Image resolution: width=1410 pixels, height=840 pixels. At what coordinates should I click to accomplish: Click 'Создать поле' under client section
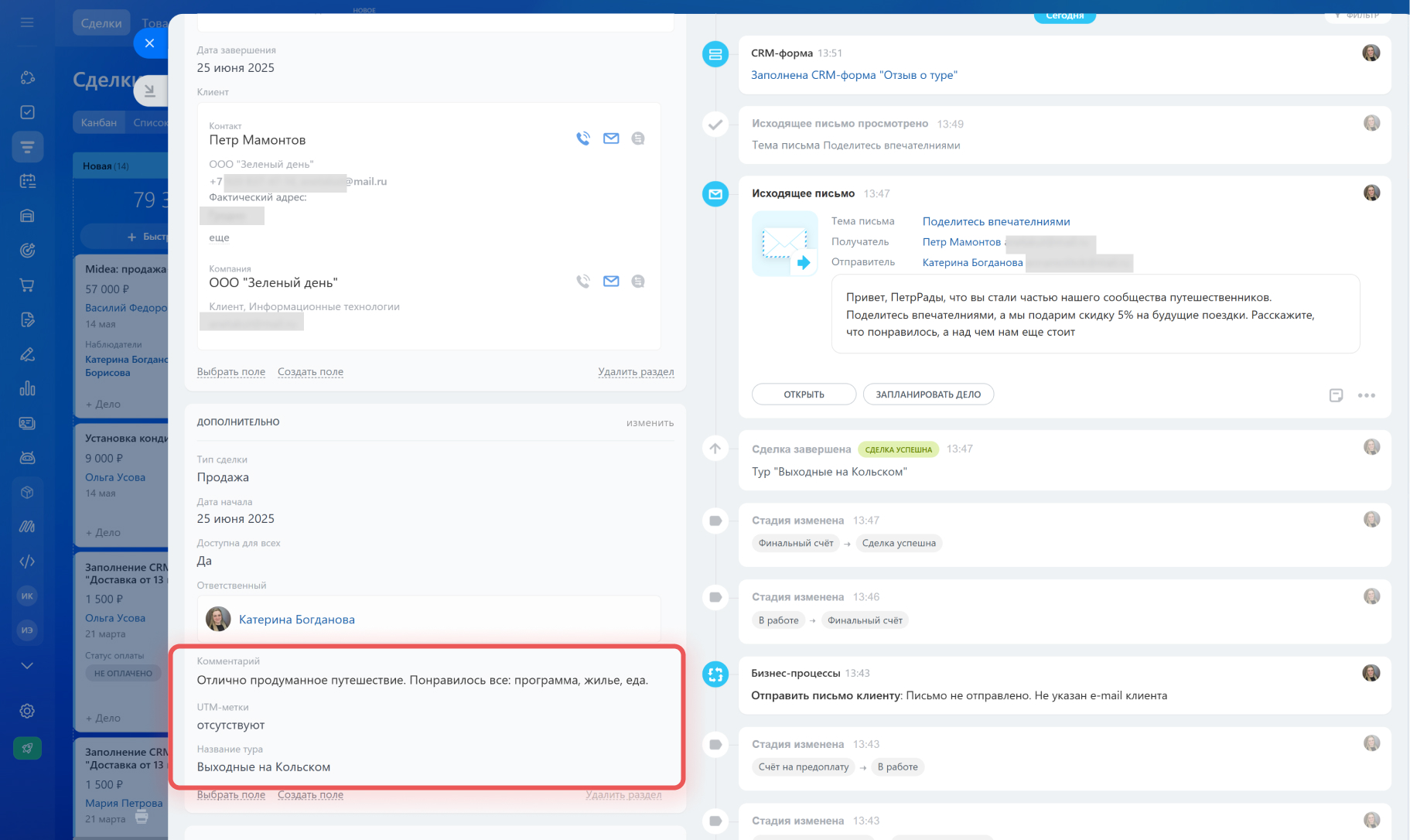(310, 372)
